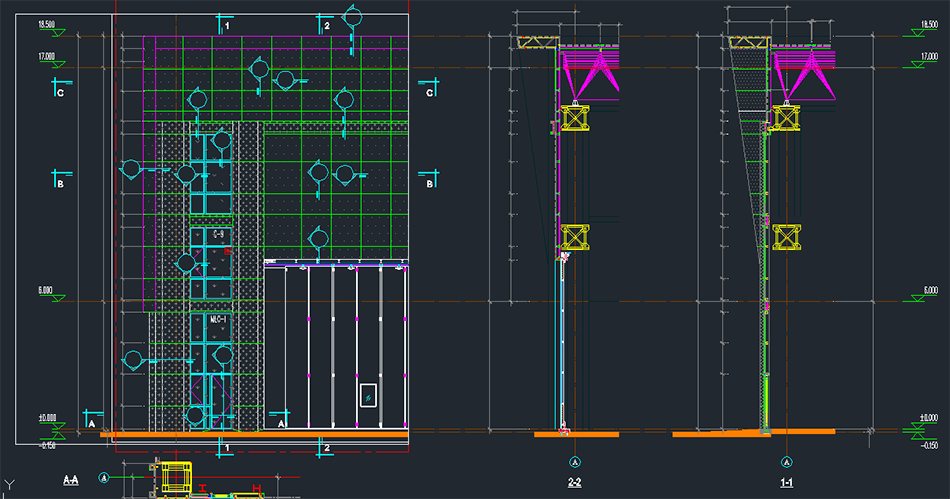Click the A-A drawing title

tap(71, 481)
